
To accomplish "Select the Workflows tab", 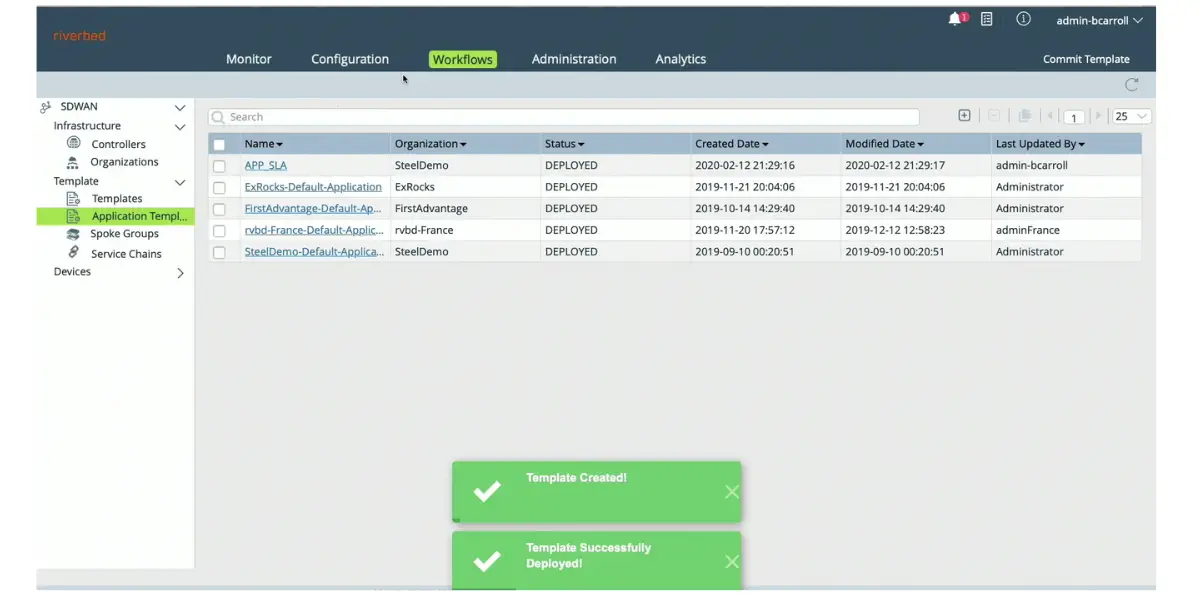I will (463, 59).
